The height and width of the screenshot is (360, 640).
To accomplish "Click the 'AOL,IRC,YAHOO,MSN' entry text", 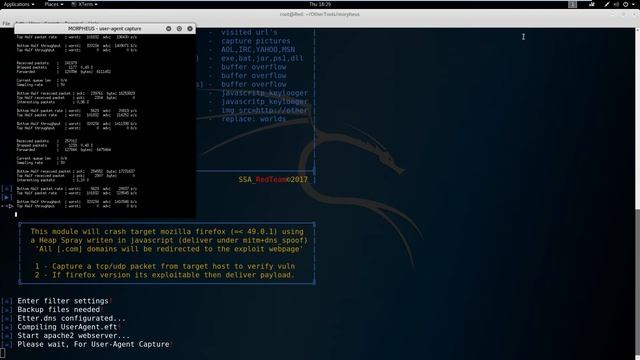I will coord(258,49).
